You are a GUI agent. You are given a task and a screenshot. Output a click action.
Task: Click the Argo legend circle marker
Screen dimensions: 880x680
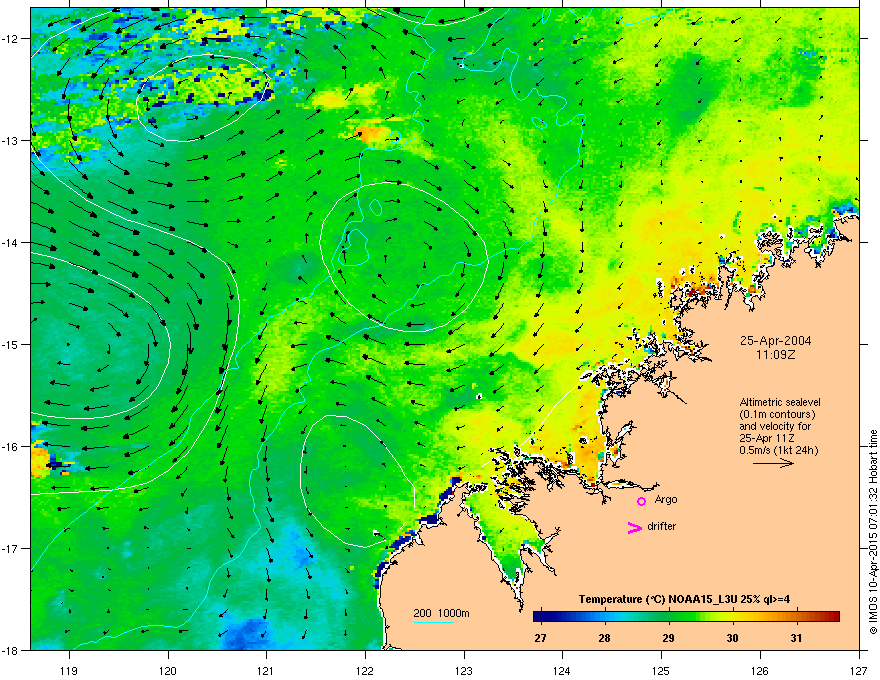pos(641,501)
